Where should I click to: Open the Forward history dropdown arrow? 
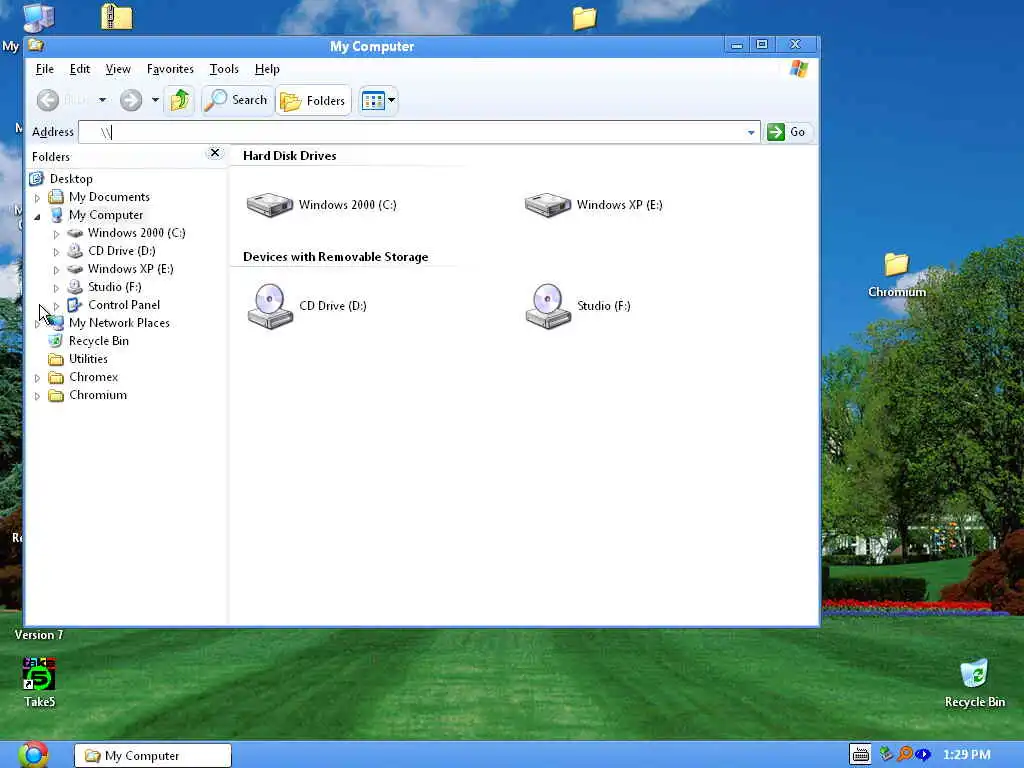point(155,100)
